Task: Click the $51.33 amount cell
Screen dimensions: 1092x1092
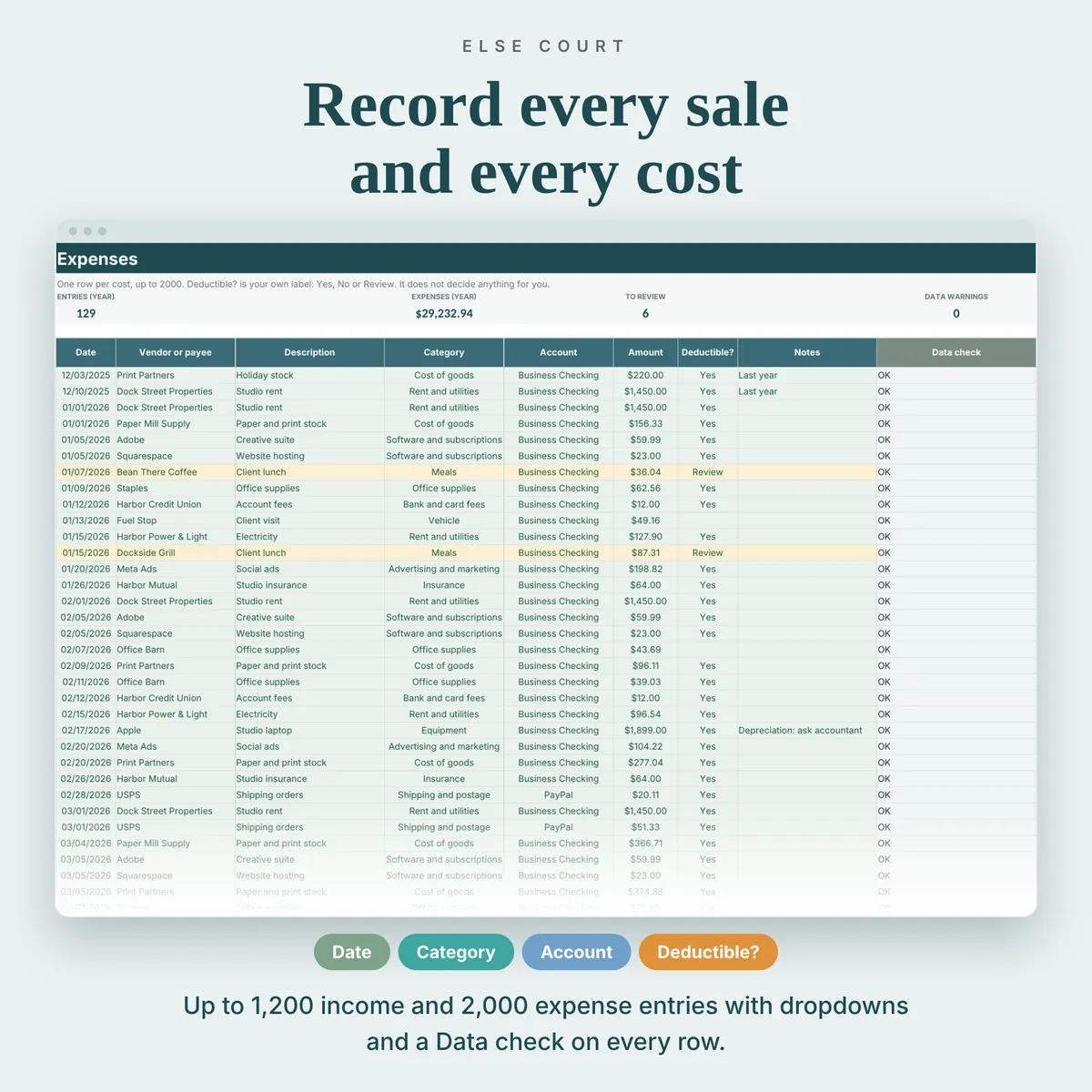Action: point(645,827)
